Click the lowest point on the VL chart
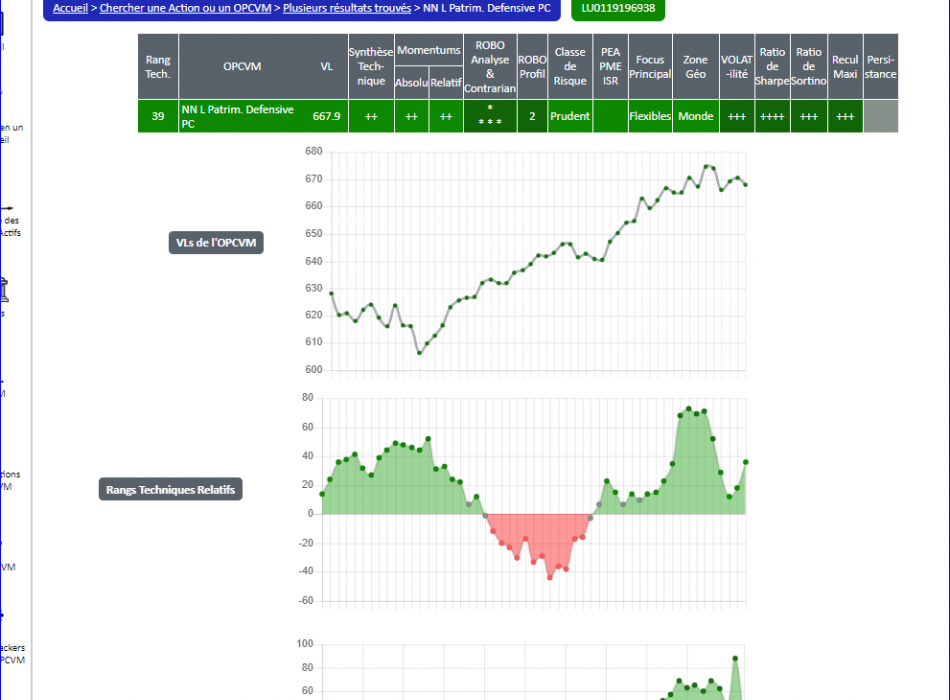The image size is (950, 700). coord(419,353)
